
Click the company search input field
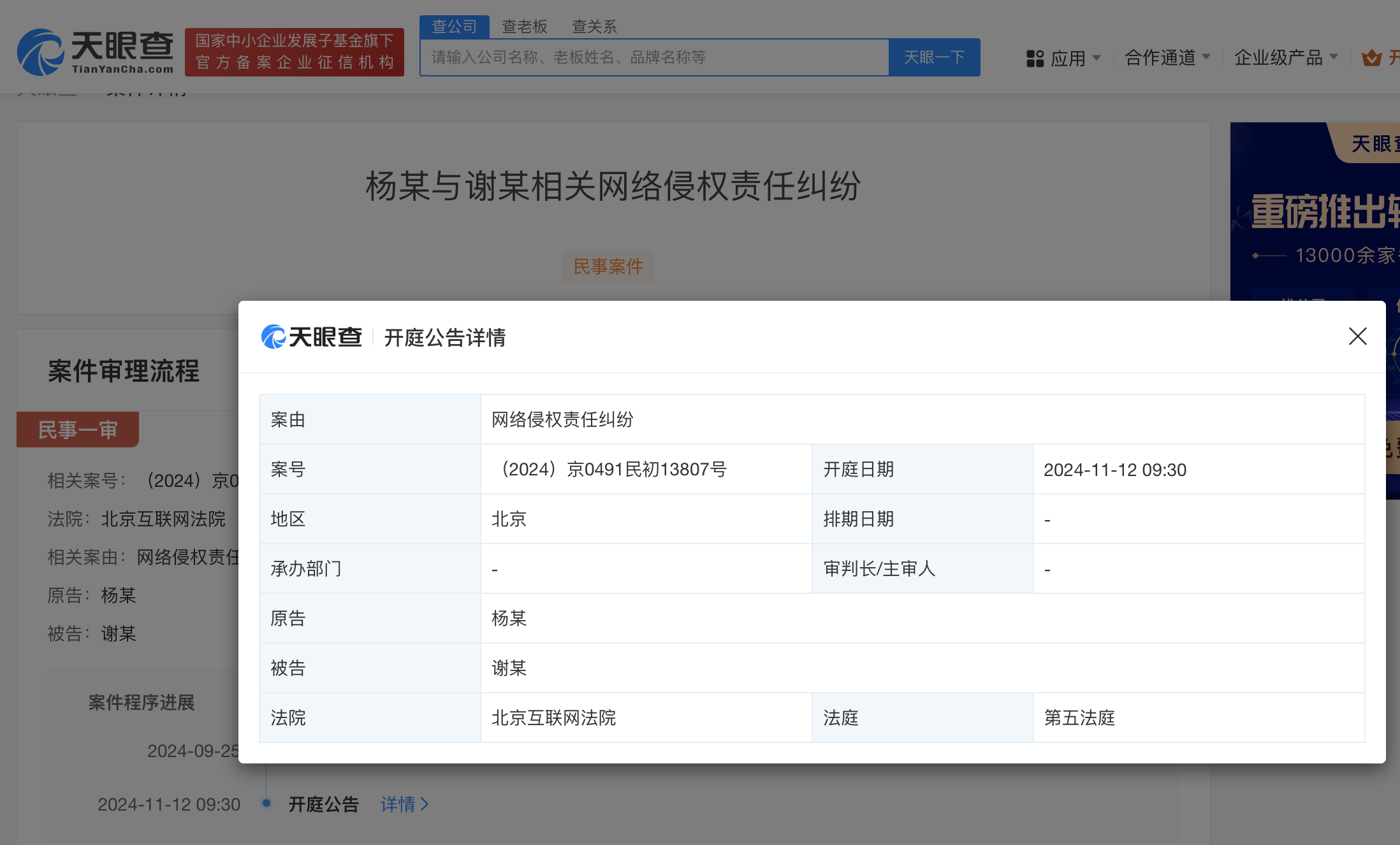click(653, 57)
